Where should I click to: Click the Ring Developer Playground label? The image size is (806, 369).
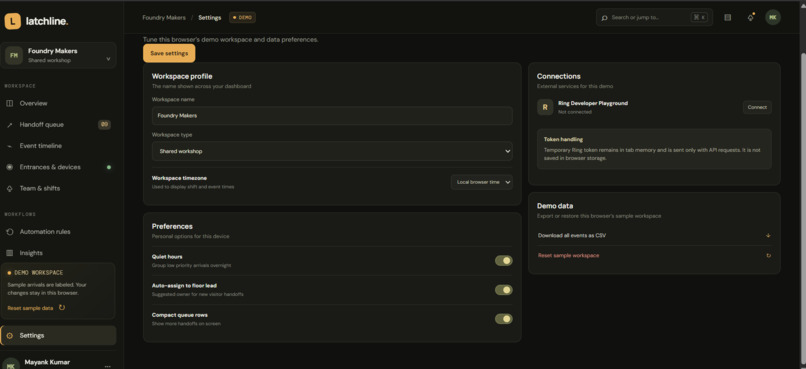(x=593, y=103)
